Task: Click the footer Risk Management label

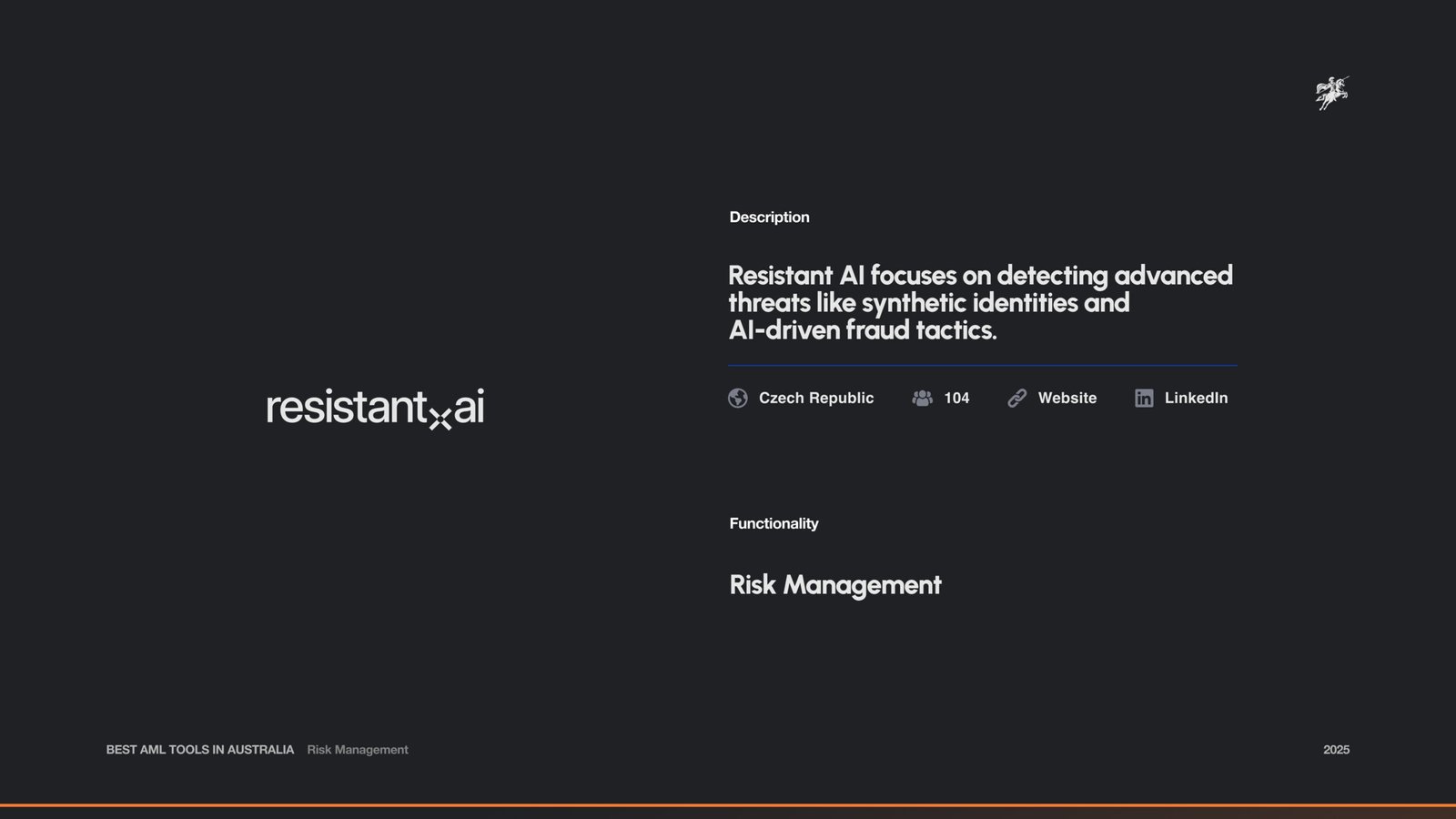Action: point(358,750)
